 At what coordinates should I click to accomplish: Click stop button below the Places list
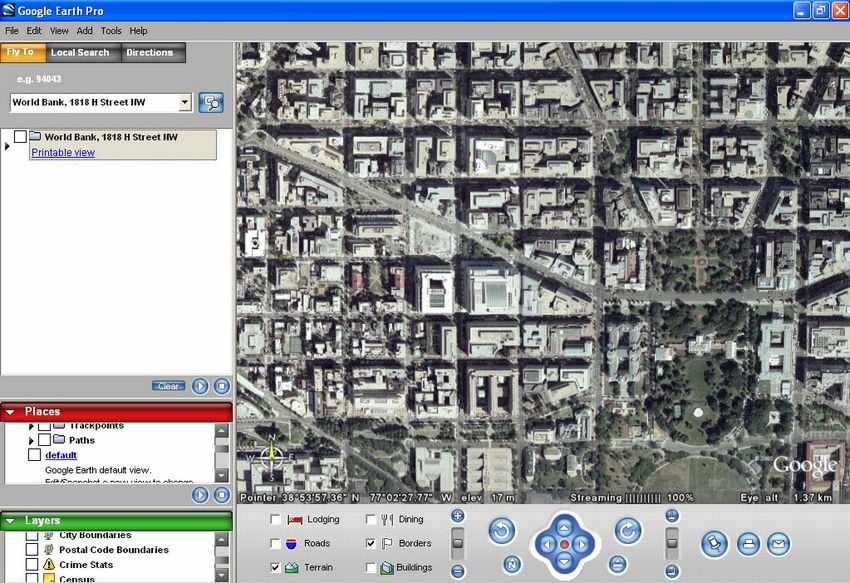click(221, 495)
